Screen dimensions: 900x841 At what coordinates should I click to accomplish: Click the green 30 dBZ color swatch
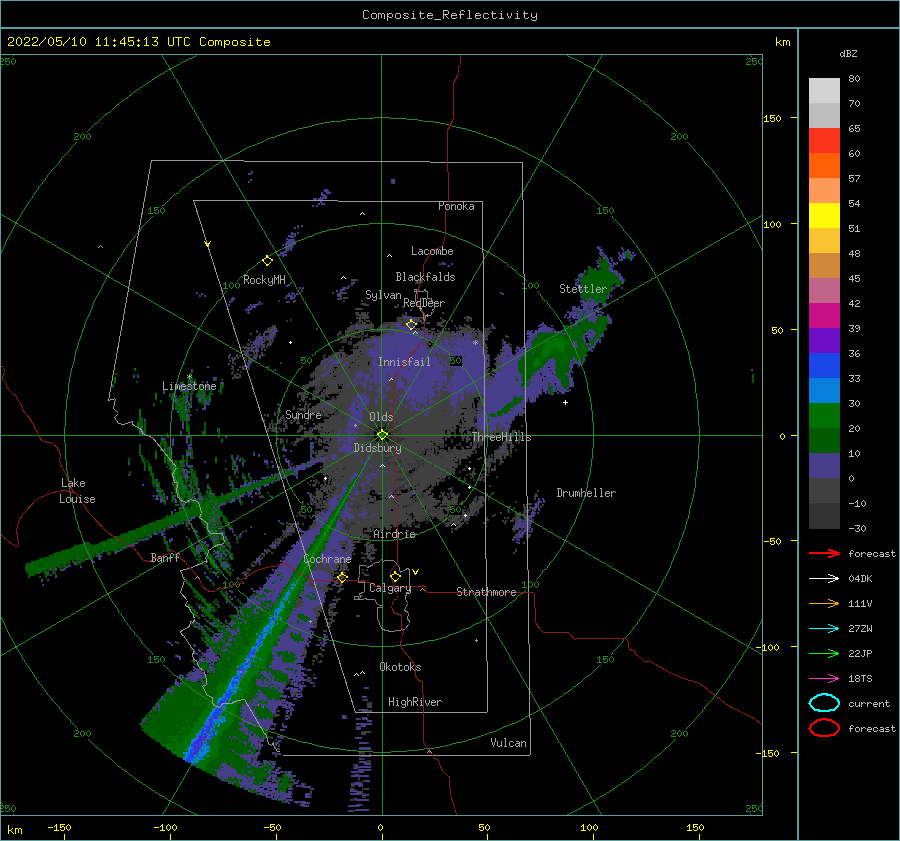(824, 415)
